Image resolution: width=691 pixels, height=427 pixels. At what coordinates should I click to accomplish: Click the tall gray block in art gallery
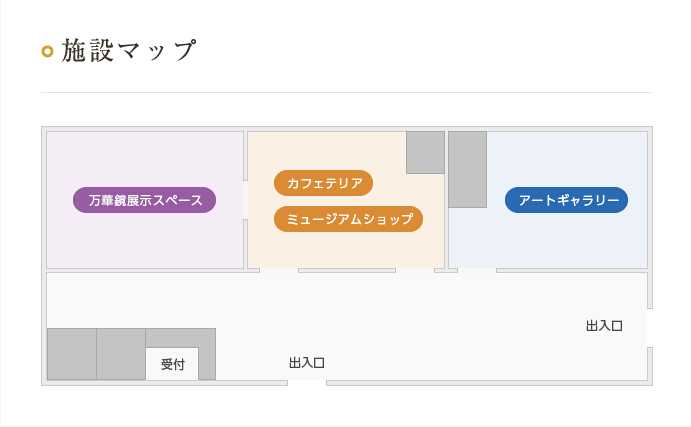click(x=468, y=169)
